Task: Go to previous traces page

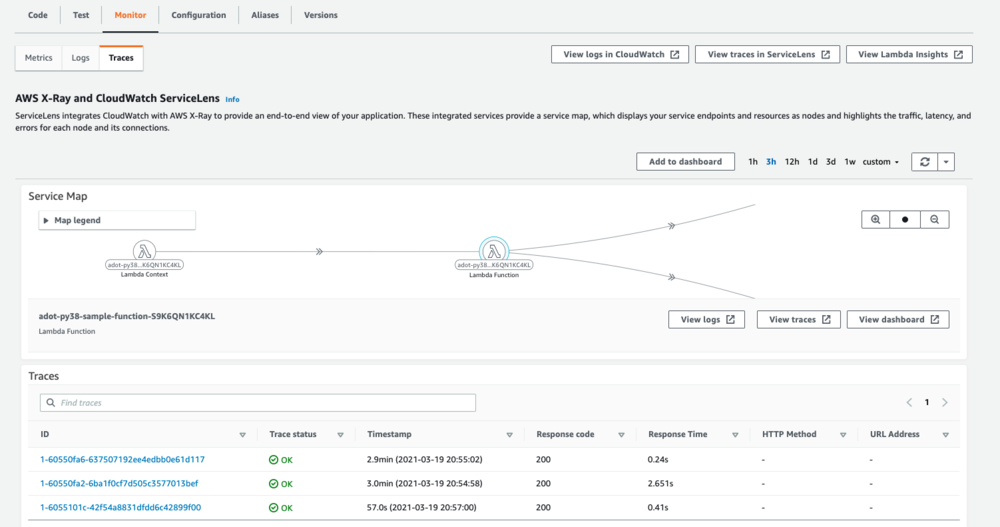Action: coord(909,403)
